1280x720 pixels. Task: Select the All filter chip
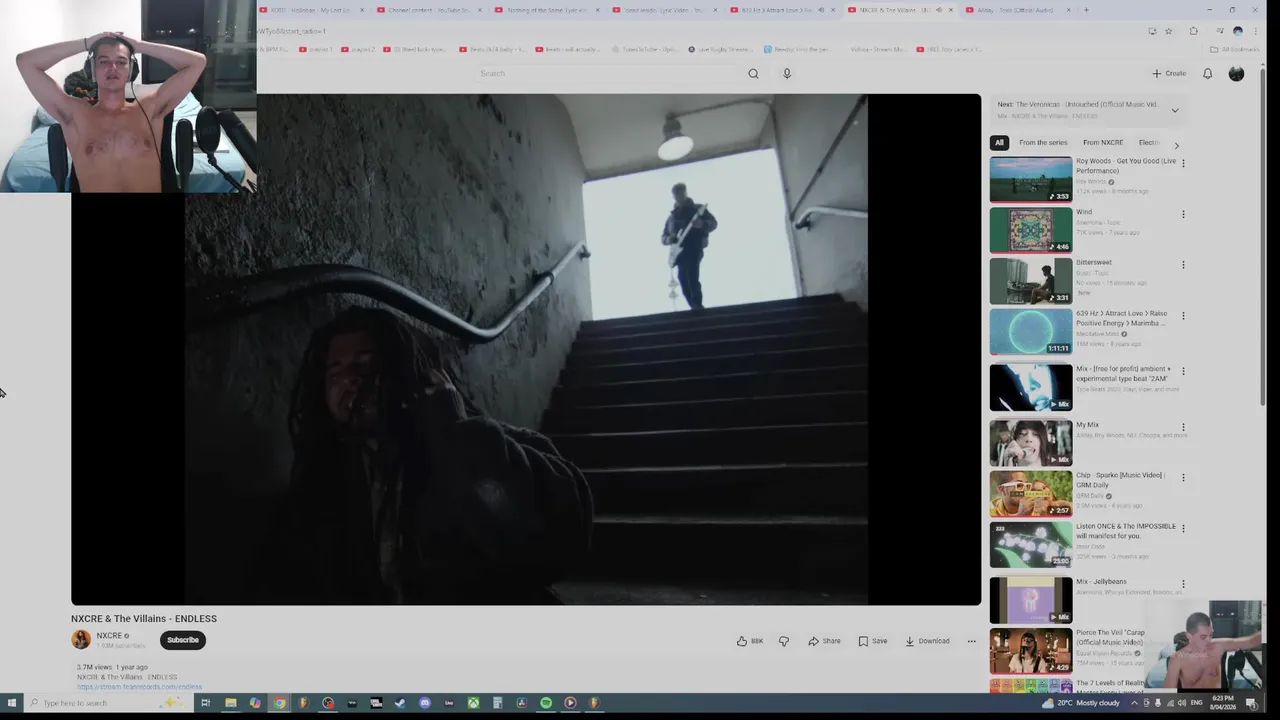[x=999, y=142]
